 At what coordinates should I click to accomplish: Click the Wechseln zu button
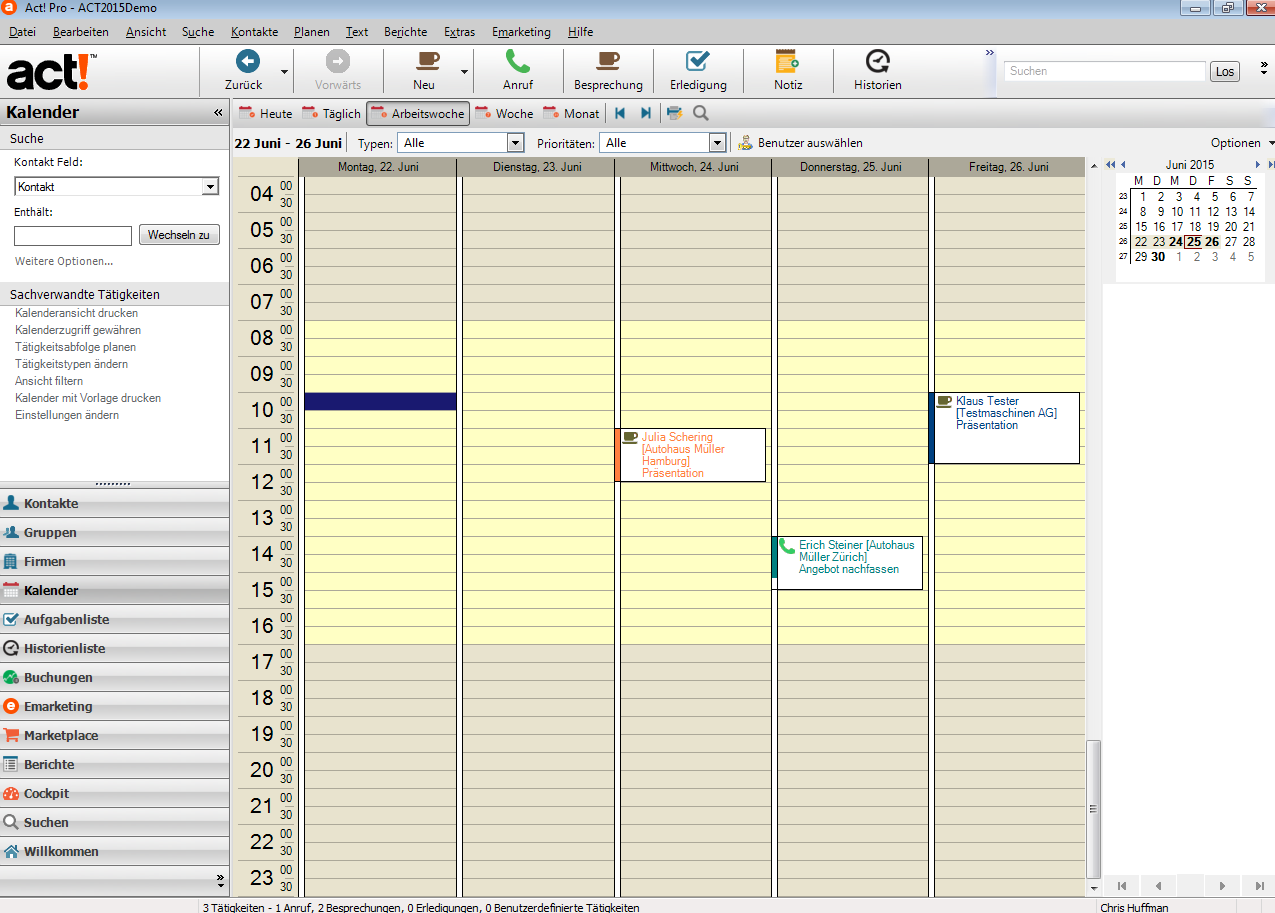tap(179, 235)
